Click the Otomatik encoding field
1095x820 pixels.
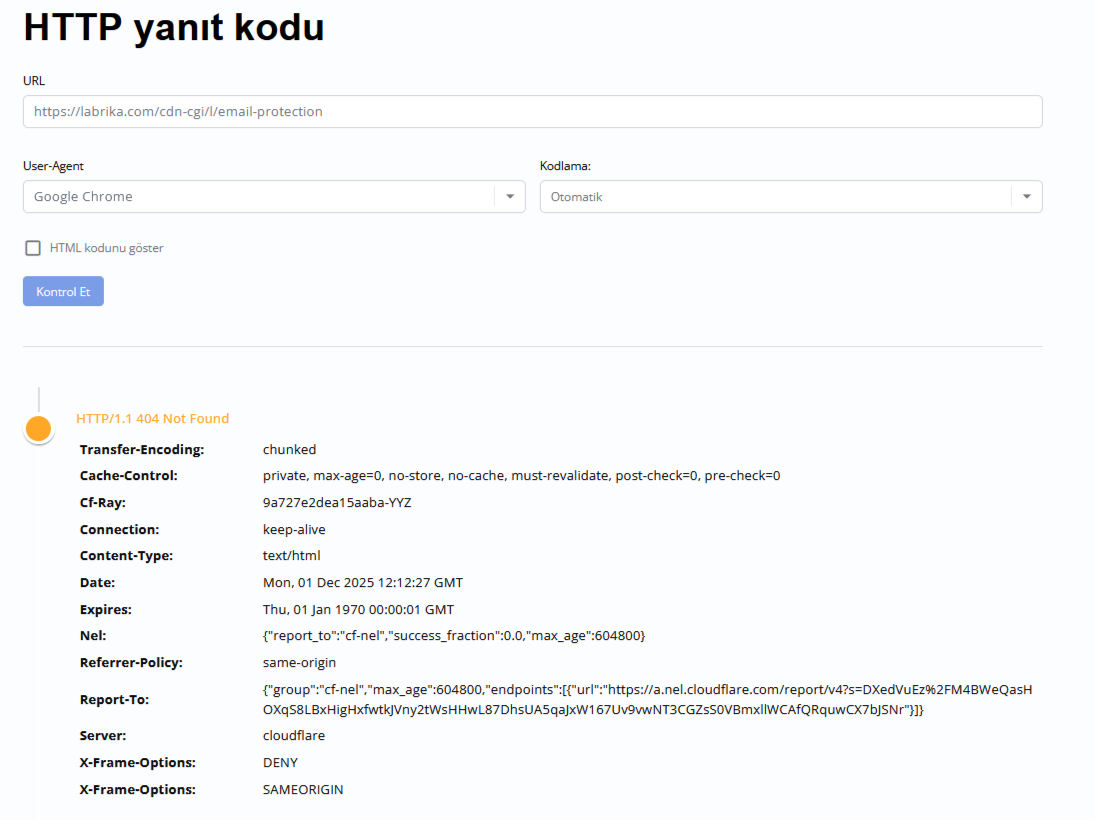775,197
